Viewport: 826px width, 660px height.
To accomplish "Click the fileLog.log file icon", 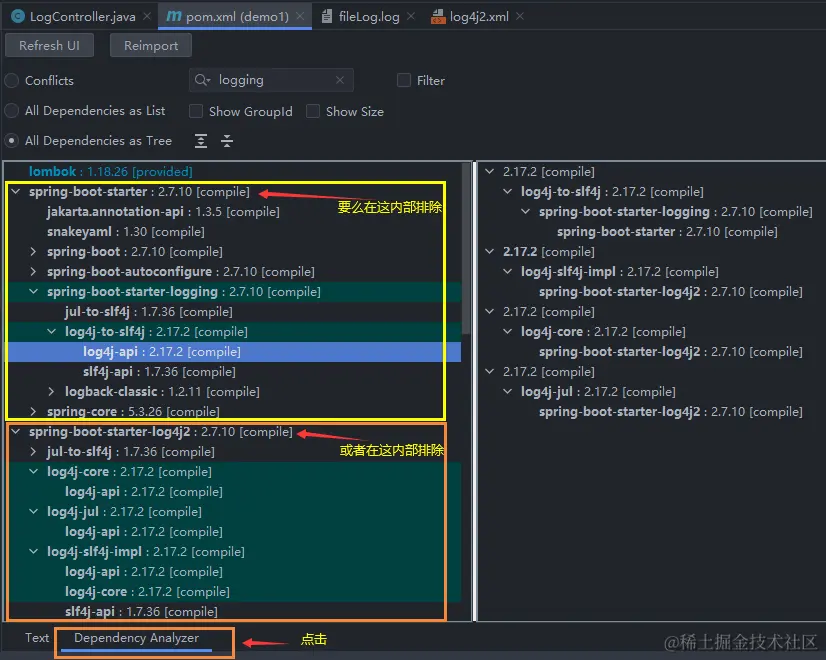I will point(327,16).
